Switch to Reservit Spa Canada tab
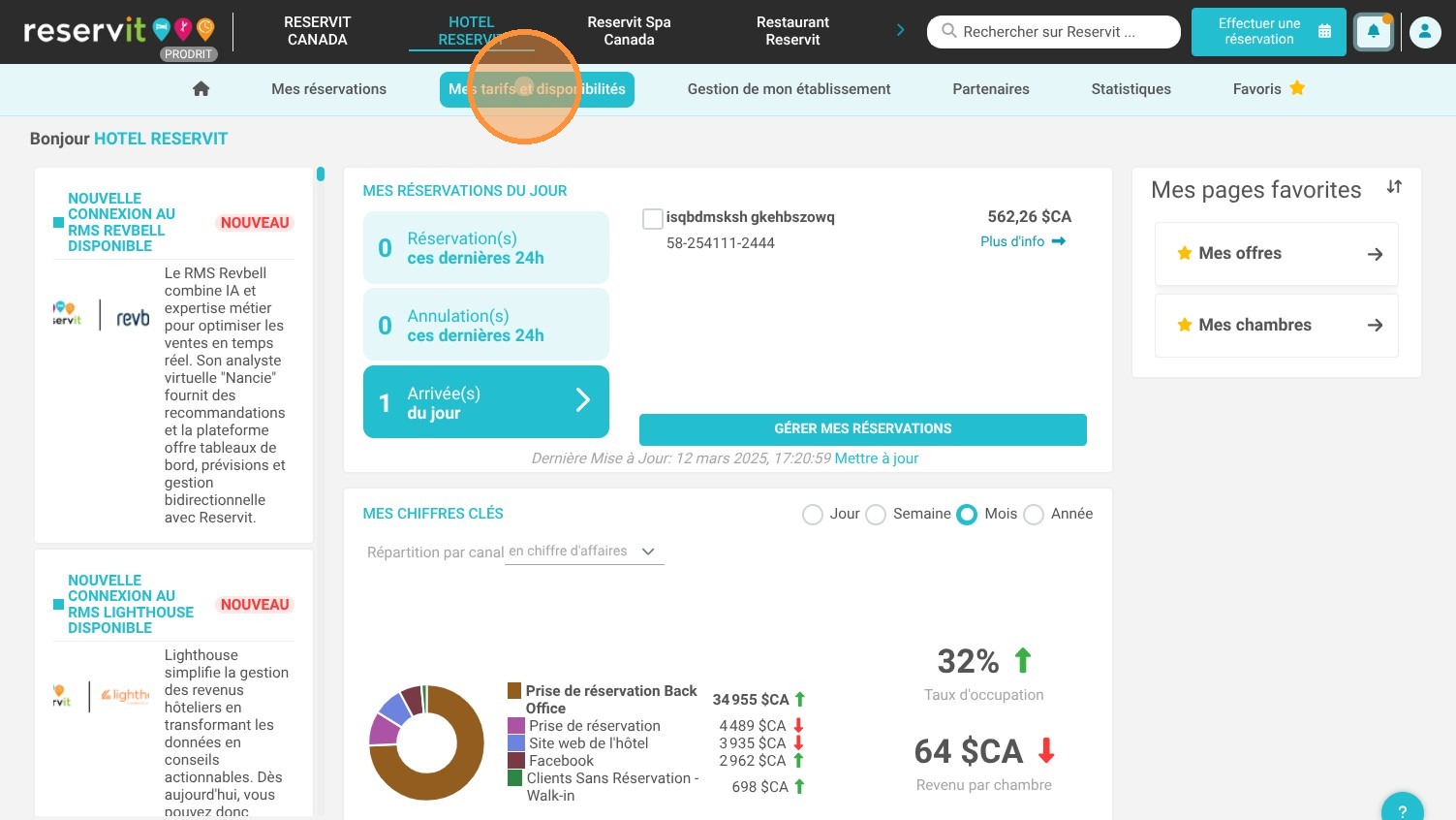This screenshot has height=820, width=1456. (x=629, y=31)
